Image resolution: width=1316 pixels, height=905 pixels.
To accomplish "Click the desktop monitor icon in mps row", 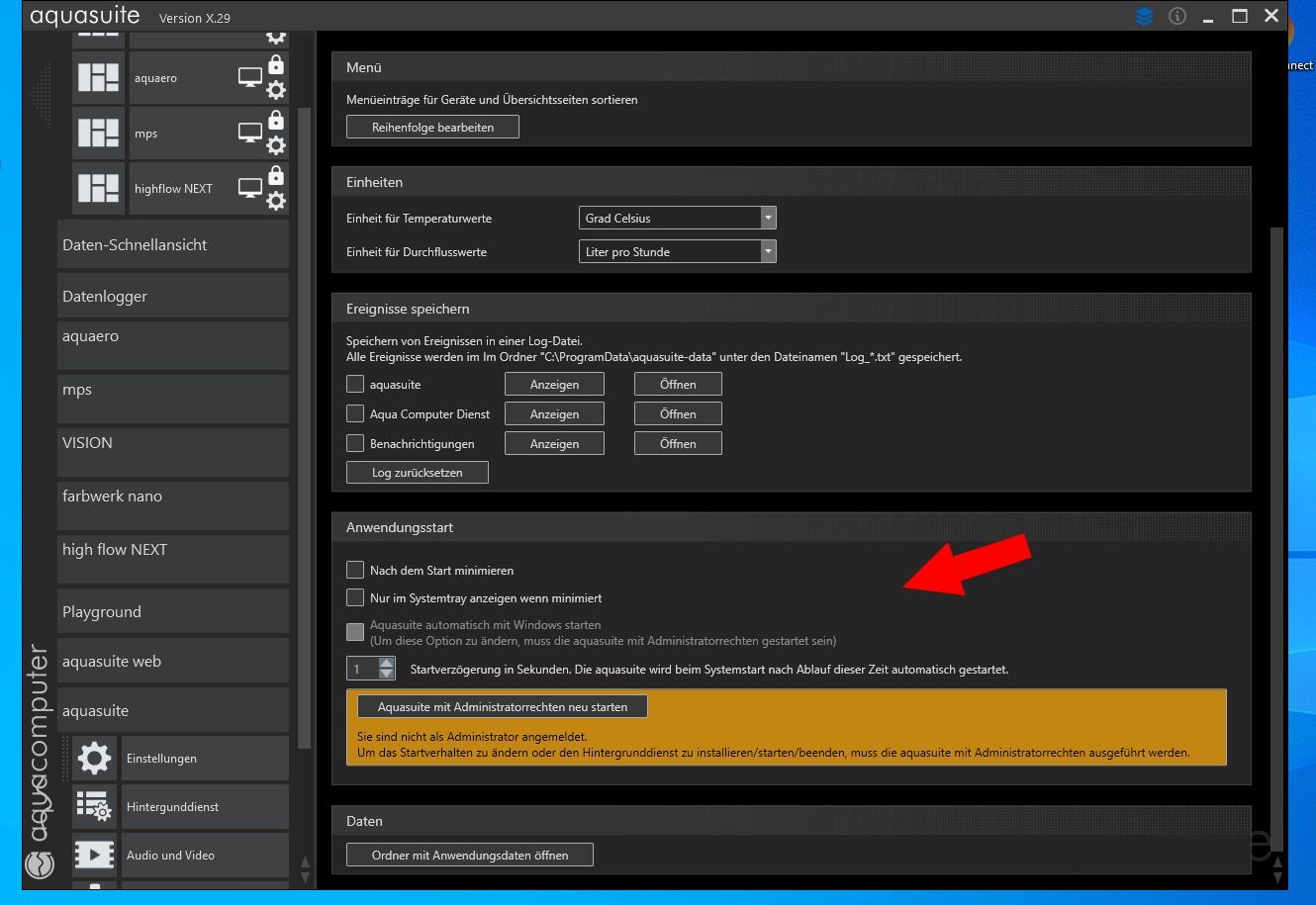I will click(250, 134).
